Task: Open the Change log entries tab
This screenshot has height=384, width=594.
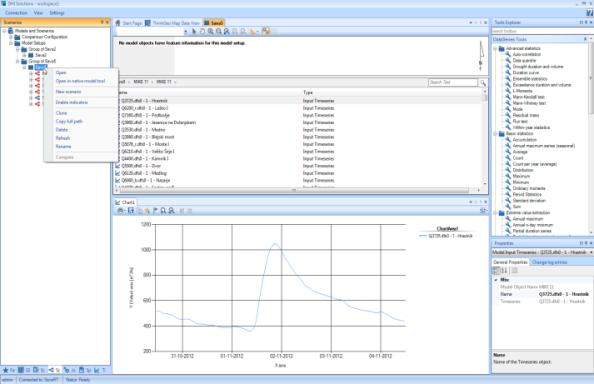Action: point(549,262)
